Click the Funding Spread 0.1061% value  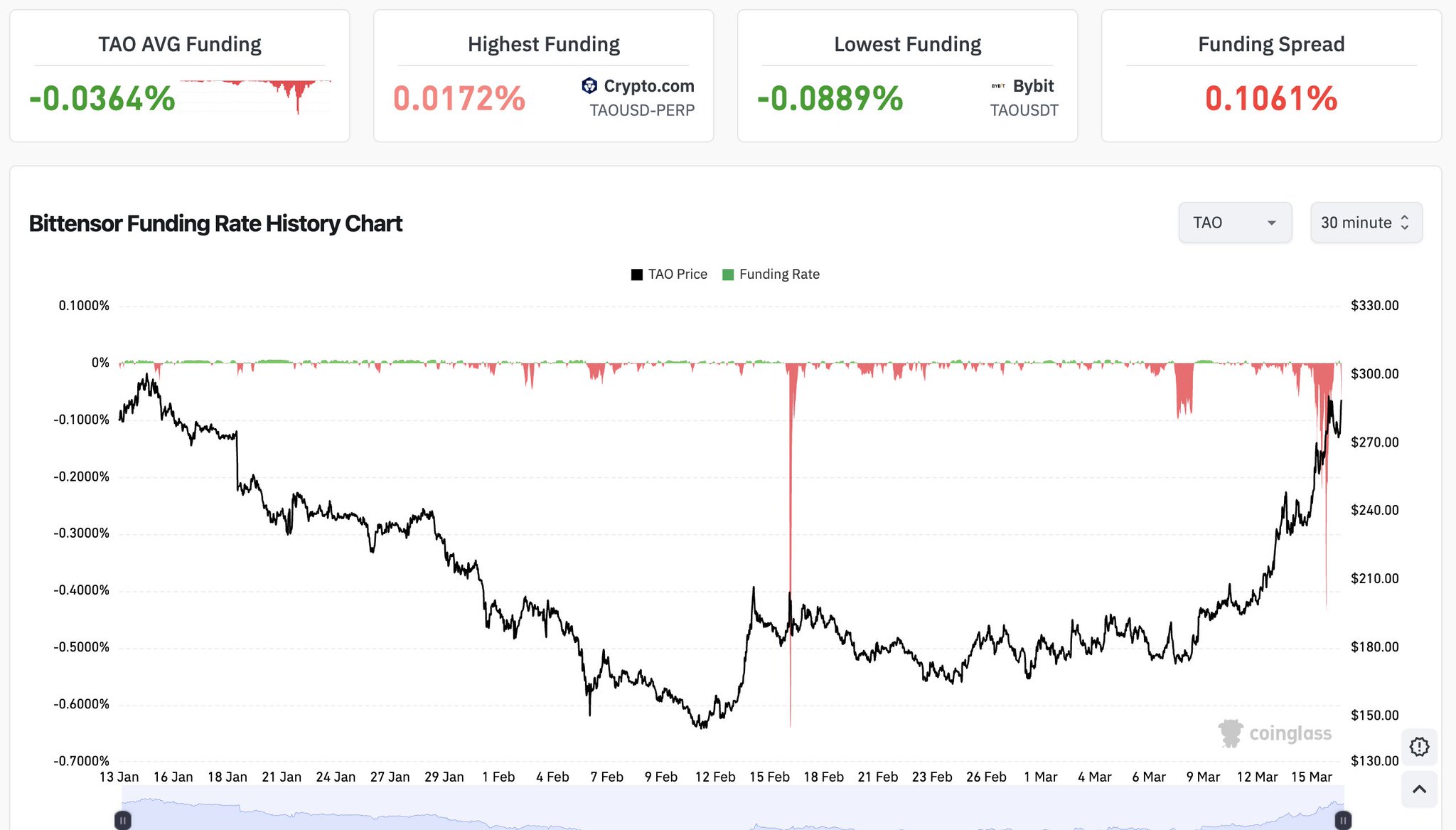coord(1270,98)
